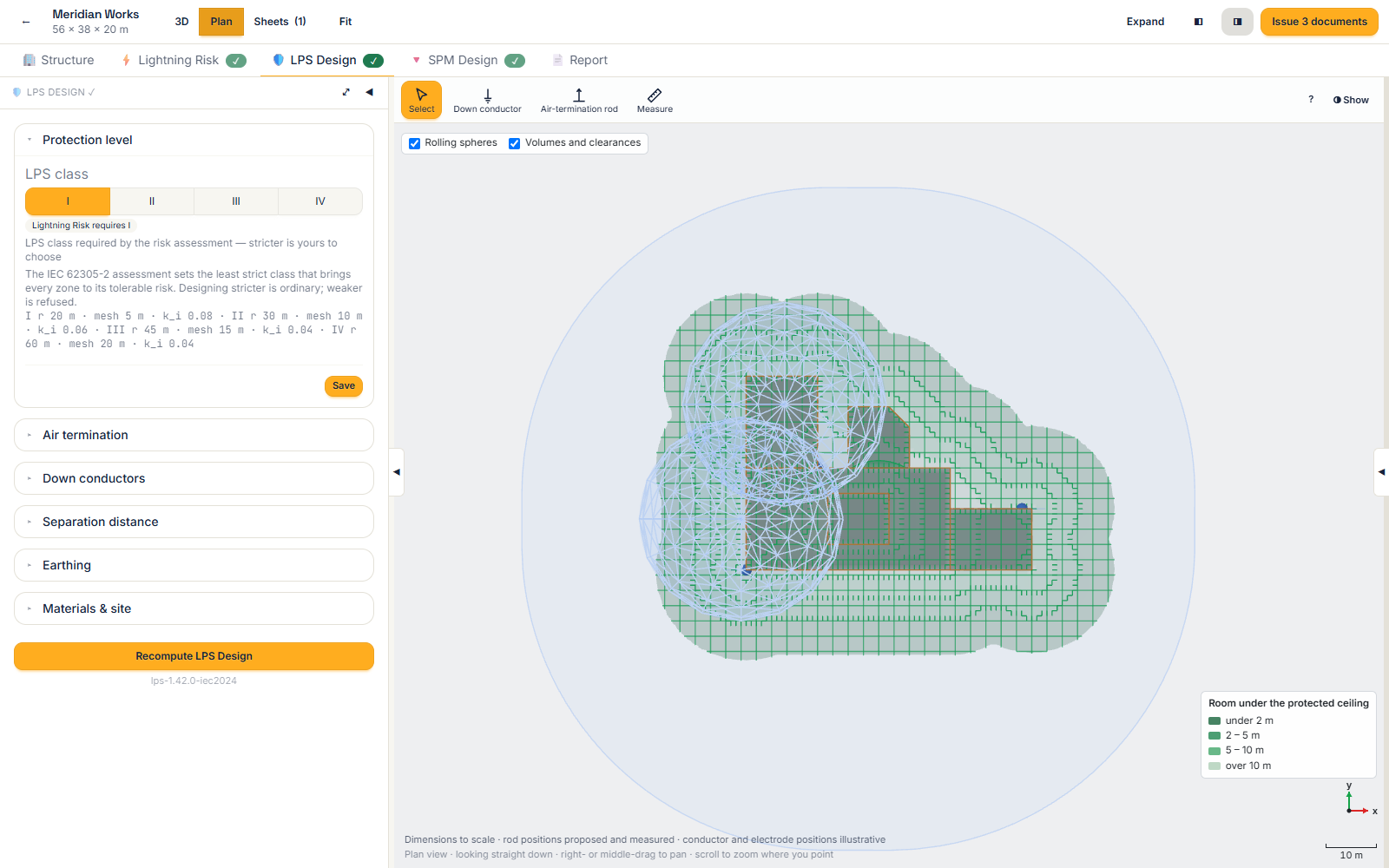Choose LPS class II

point(152,201)
